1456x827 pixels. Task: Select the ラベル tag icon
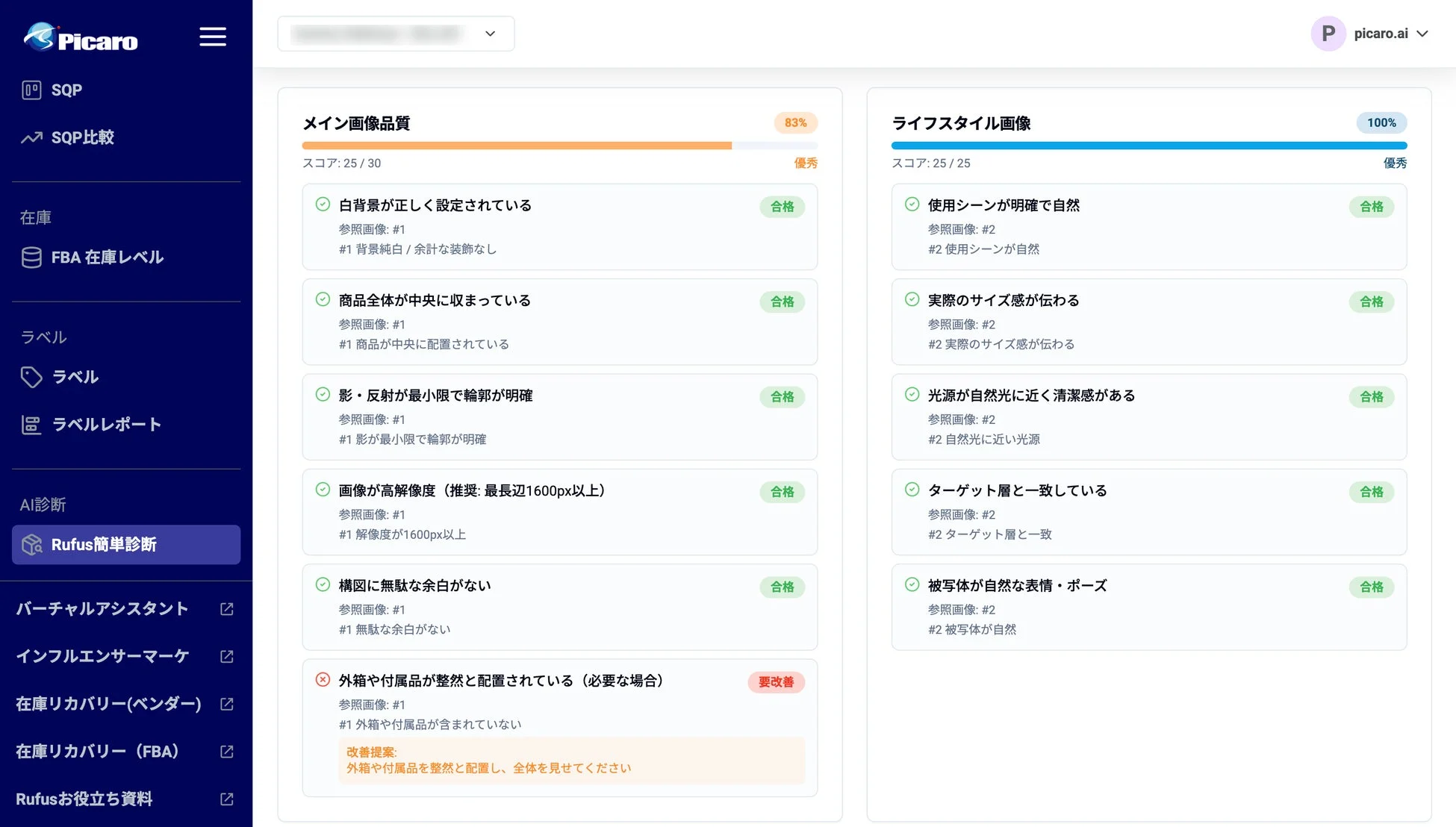32,378
